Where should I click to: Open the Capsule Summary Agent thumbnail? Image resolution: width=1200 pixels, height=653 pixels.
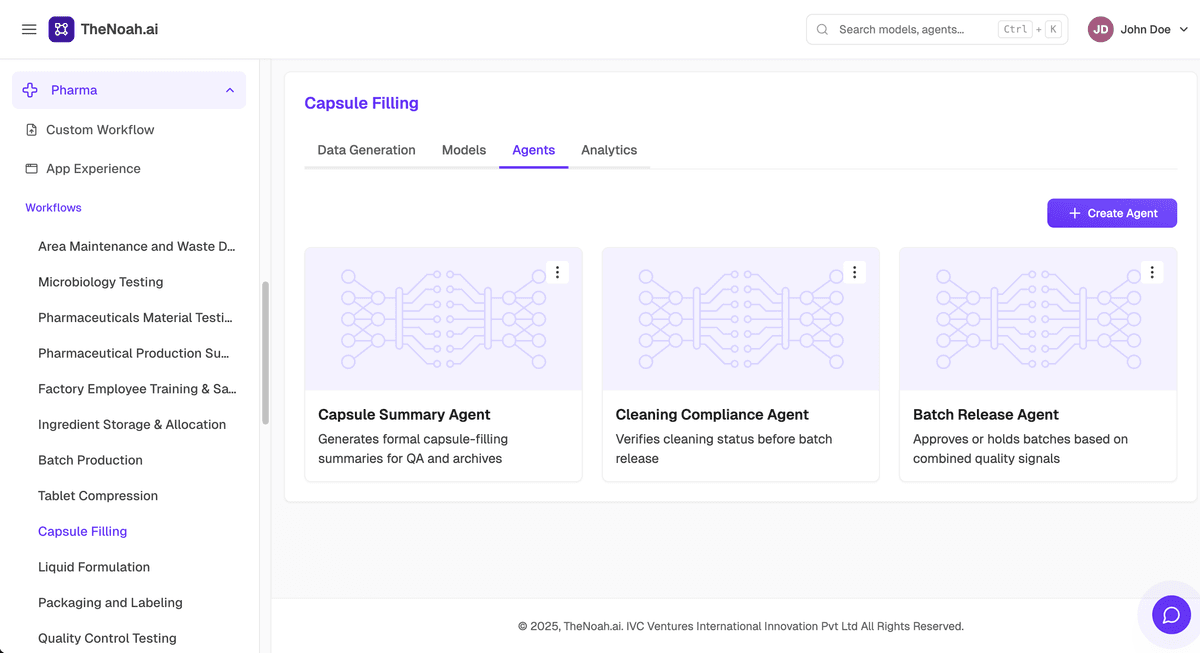443,319
